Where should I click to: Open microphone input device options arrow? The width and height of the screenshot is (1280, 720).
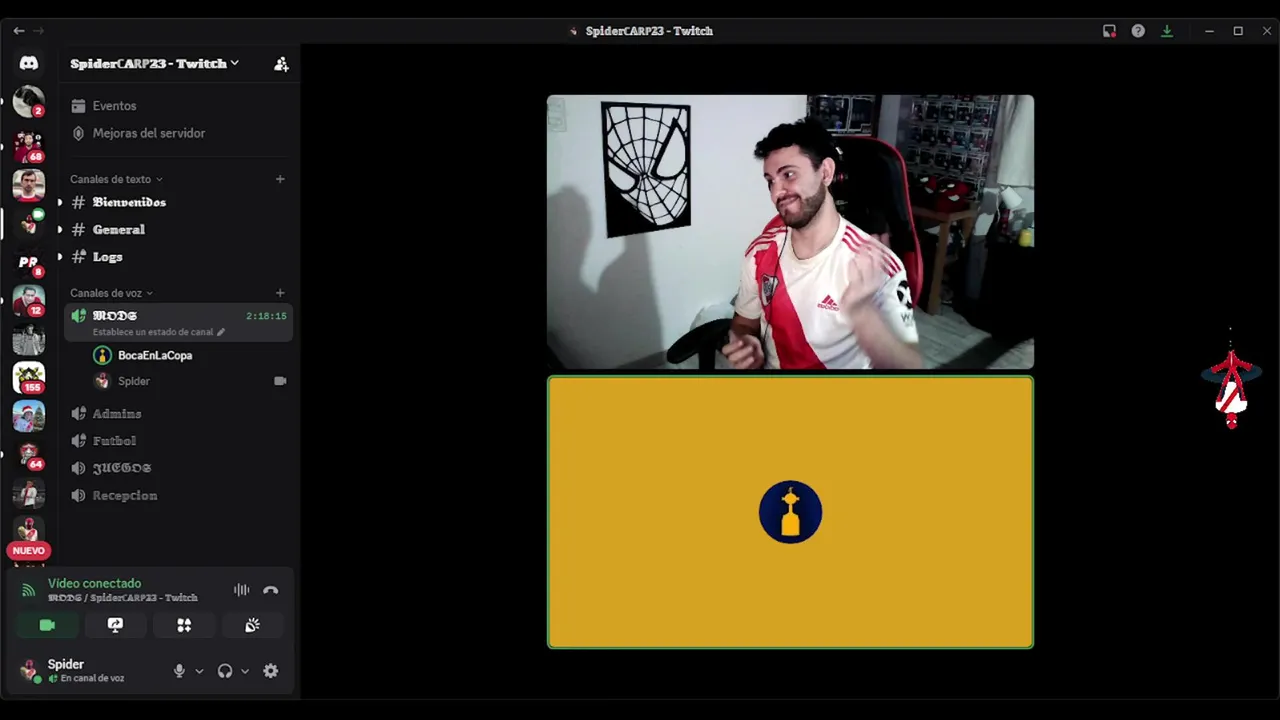click(199, 671)
